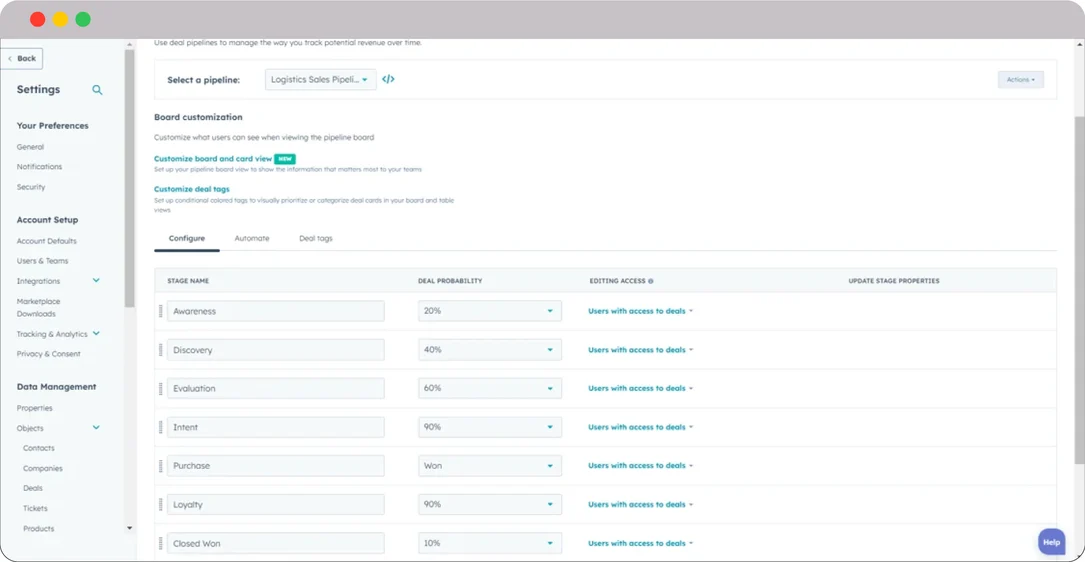Select Companies under Objects
This screenshot has width=1085, height=562.
(43, 469)
